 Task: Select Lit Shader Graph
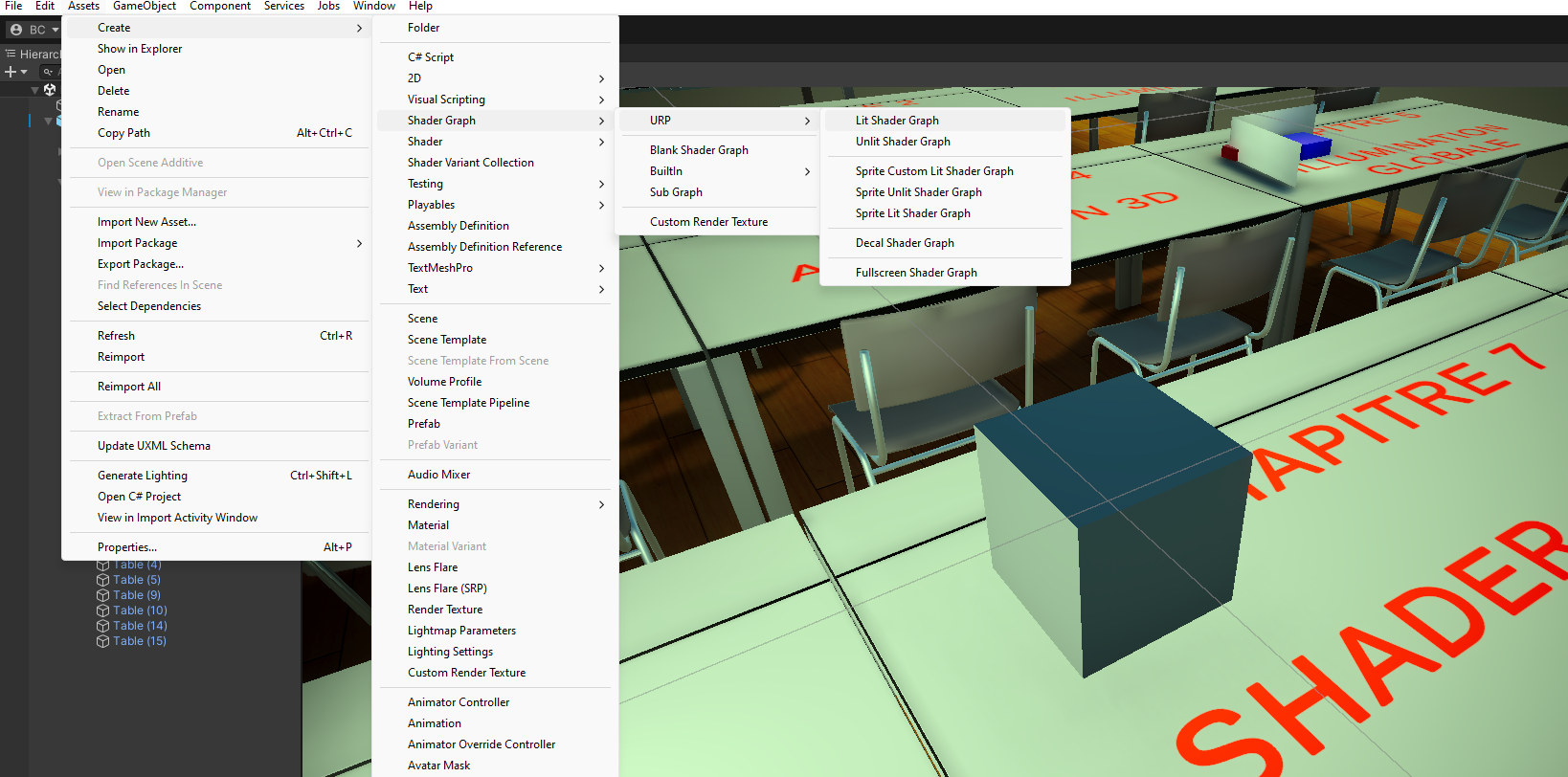(897, 121)
